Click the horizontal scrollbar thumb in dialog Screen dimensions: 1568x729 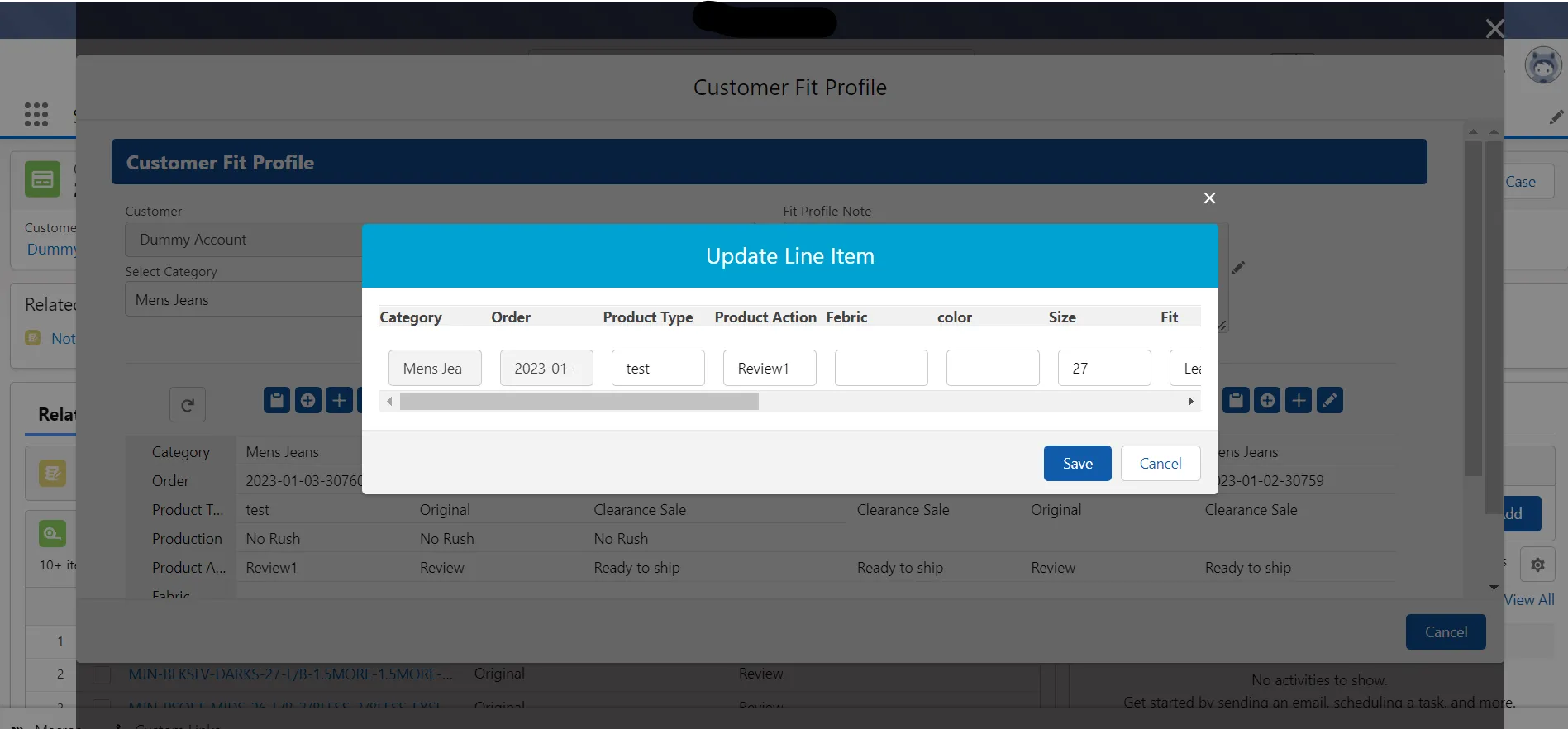(579, 402)
